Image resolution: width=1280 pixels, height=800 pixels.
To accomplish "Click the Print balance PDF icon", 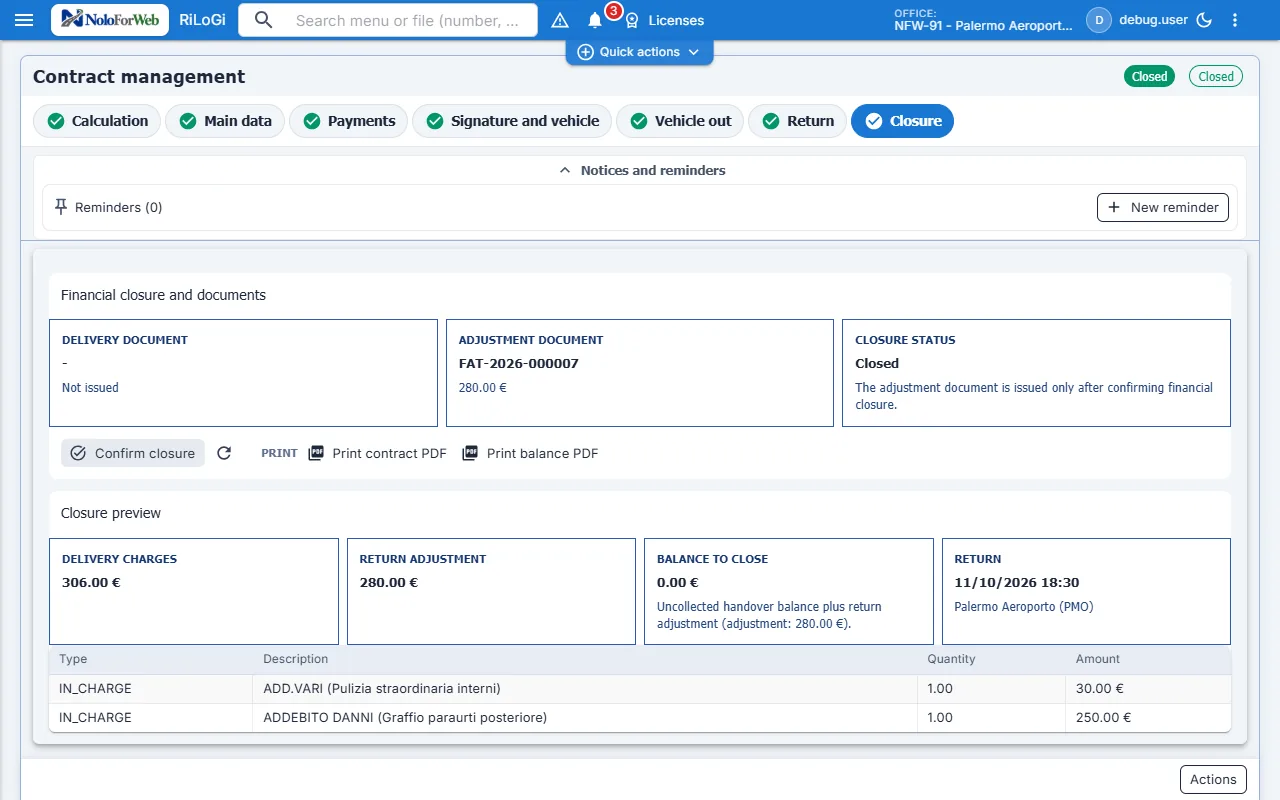I will [x=470, y=453].
